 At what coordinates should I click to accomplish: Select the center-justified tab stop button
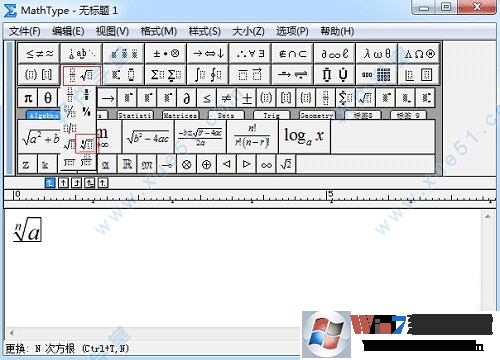pyautogui.click(x=63, y=183)
